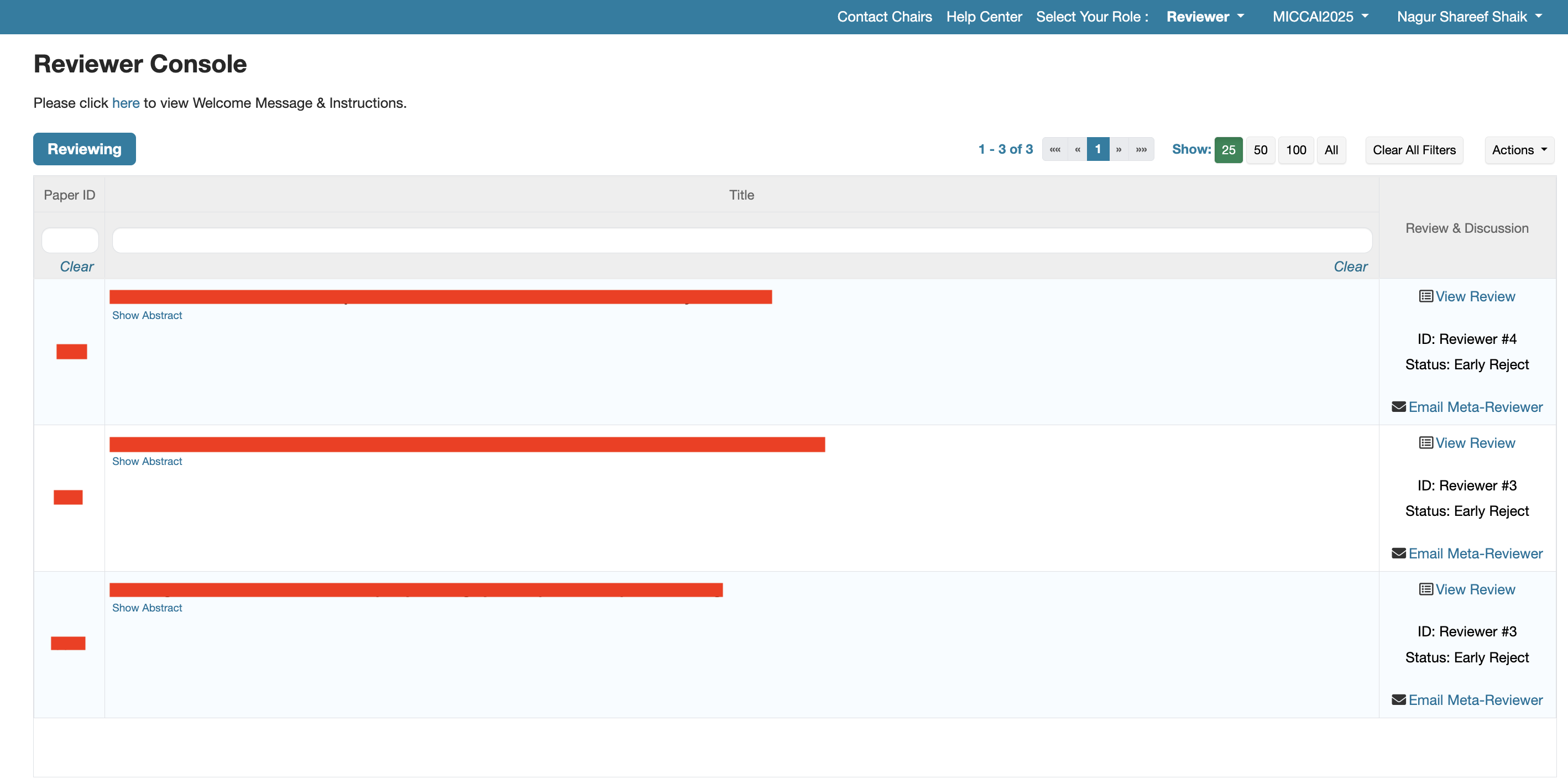This screenshot has width=1568, height=784.
Task: Go to next page arrow
Action: click(1119, 150)
